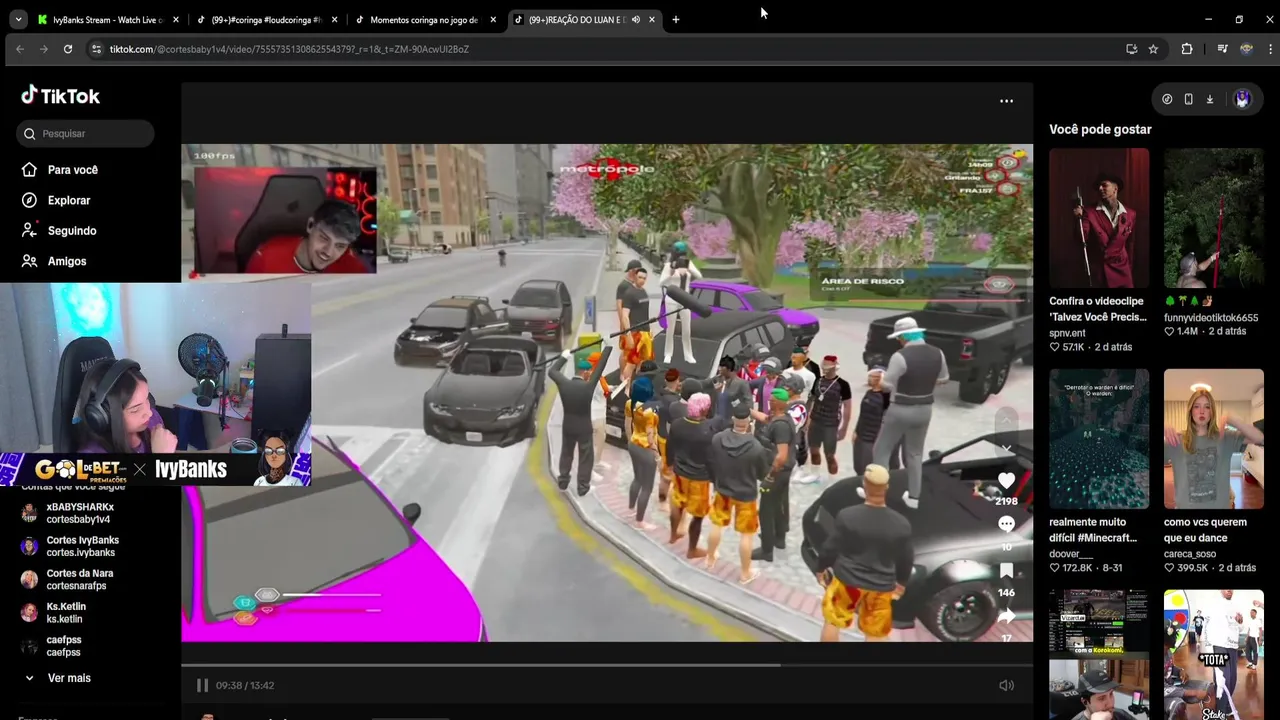Open 'realmente muito difícil #Minecraft' thumbnail
Viewport: 1280px width, 720px height.
point(1099,438)
